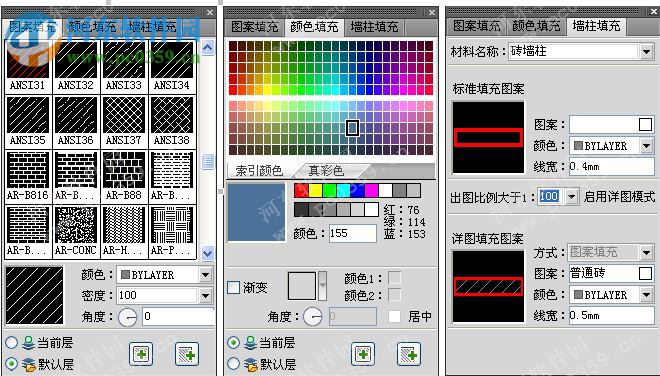This screenshot has width=660, height=376.
Task: Open the 真彩色 true color tab
Action: coord(327,171)
